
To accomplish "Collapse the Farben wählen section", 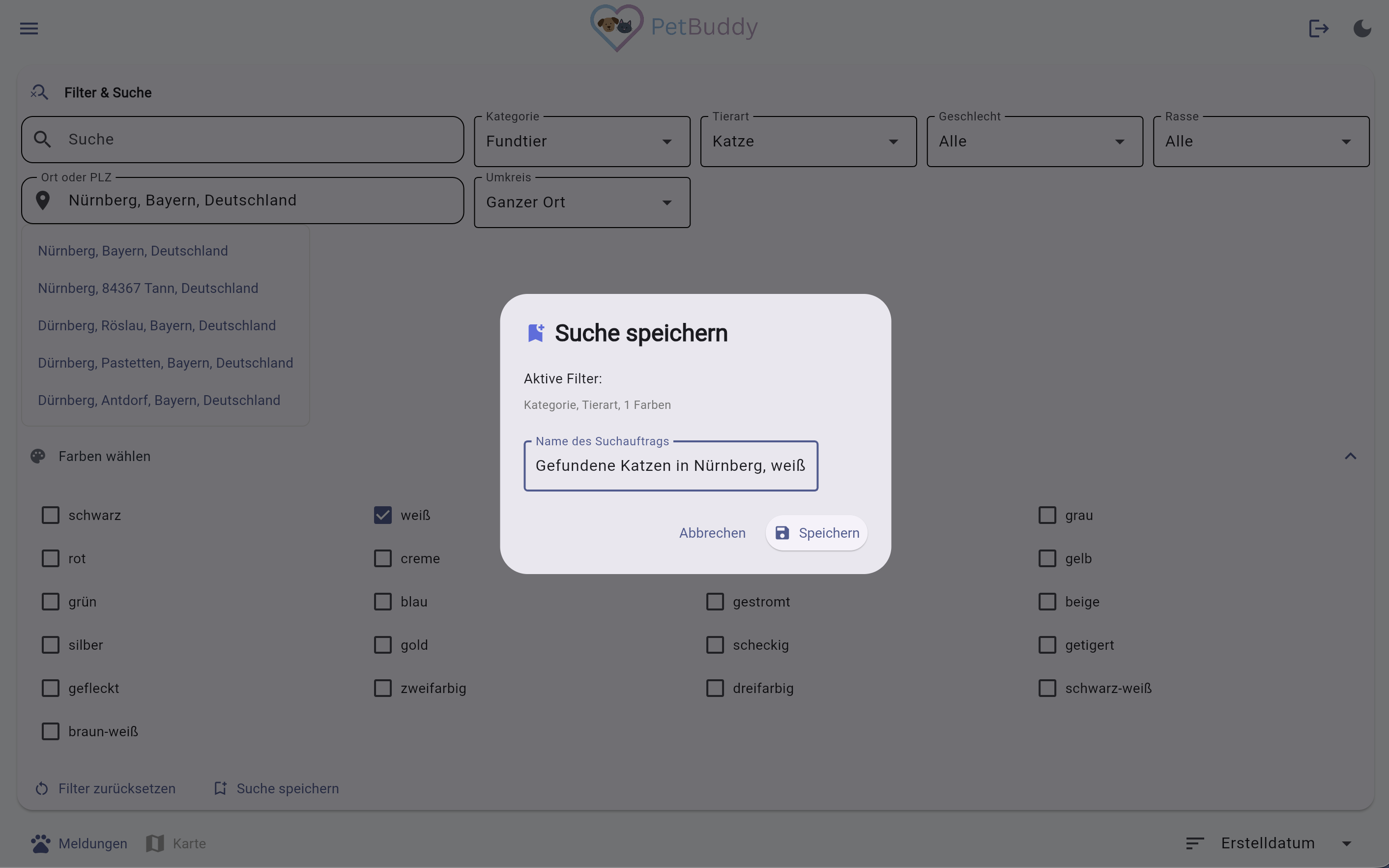I will pyautogui.click(x=1350, y=457).
